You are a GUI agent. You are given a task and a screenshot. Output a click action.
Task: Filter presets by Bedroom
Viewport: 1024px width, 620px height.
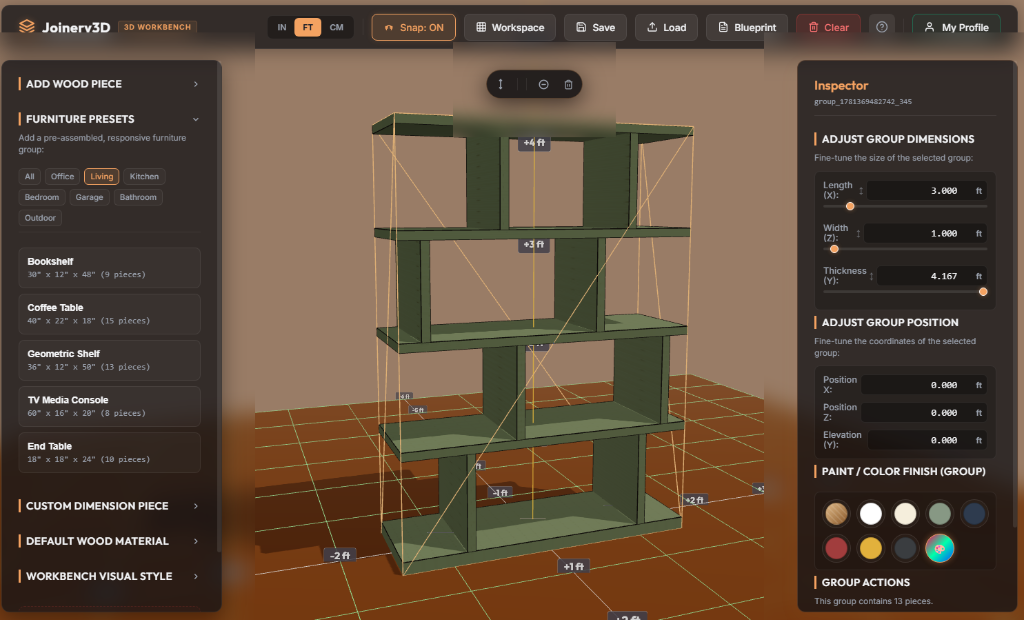42,197
